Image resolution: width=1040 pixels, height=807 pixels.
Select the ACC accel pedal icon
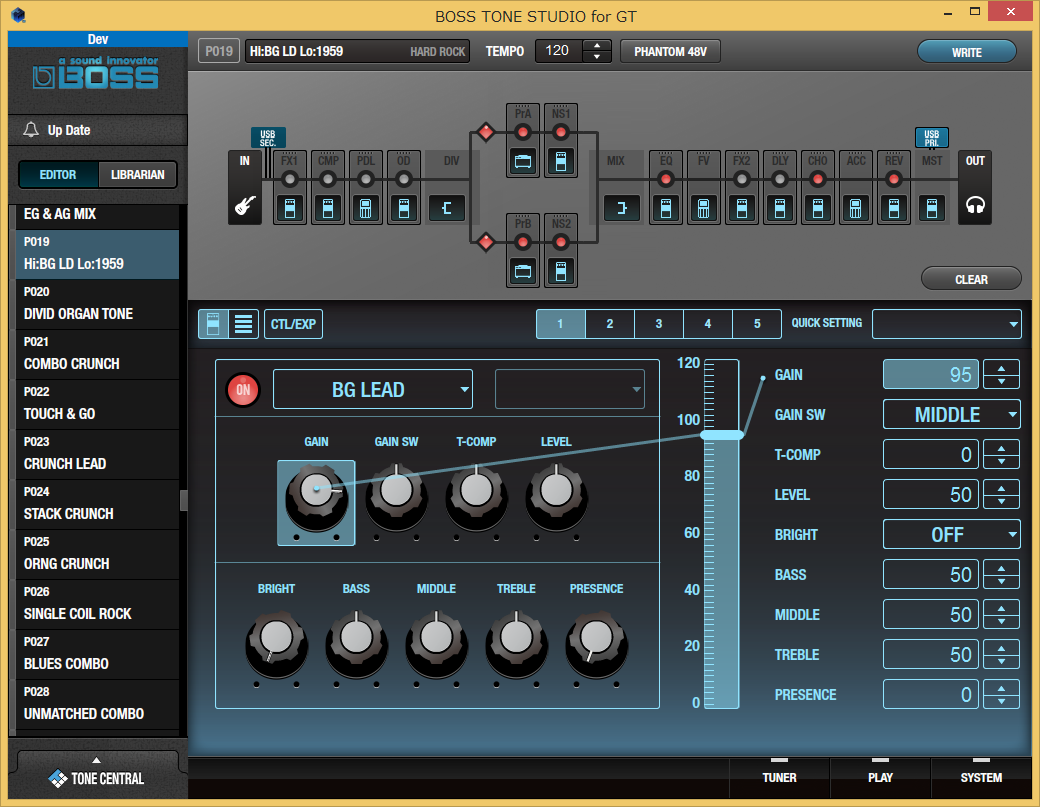click(x=856, y=208)
